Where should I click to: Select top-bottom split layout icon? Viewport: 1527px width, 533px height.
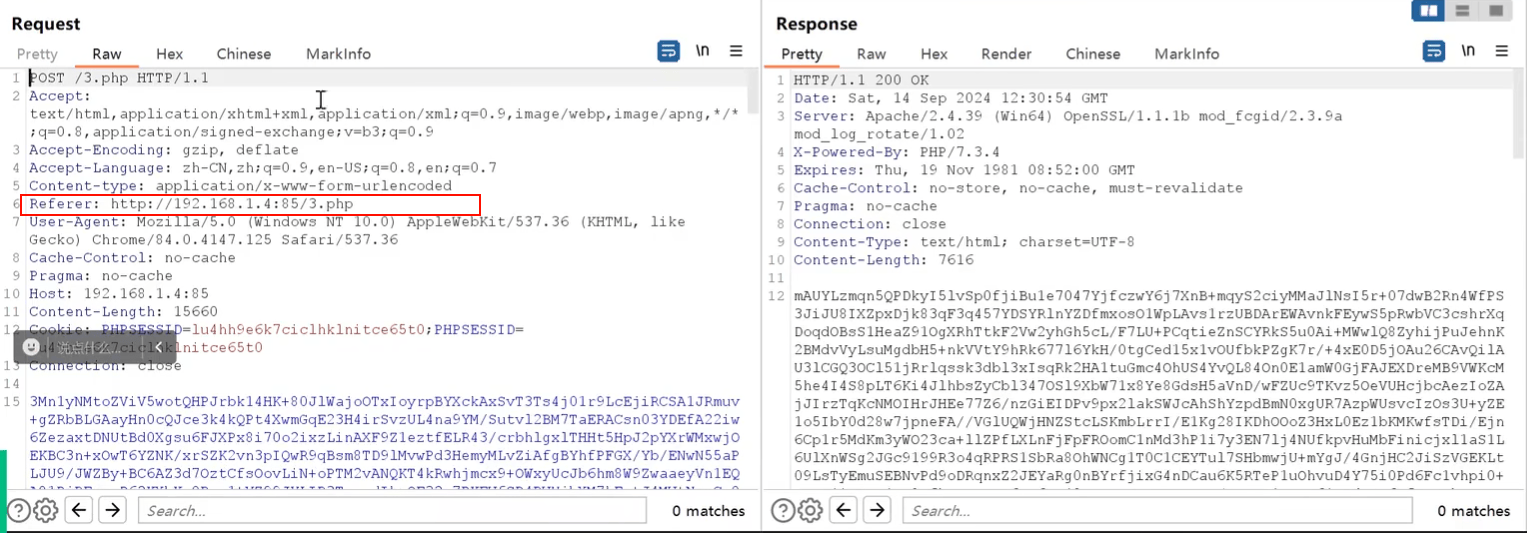click(1462, 11)
